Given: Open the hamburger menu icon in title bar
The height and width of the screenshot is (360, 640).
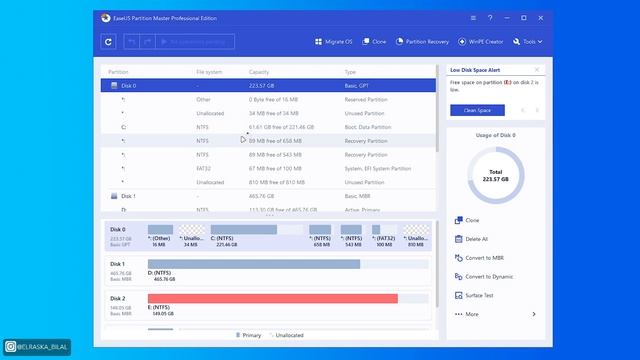Looking at the screenshot, I should (473, 18).
